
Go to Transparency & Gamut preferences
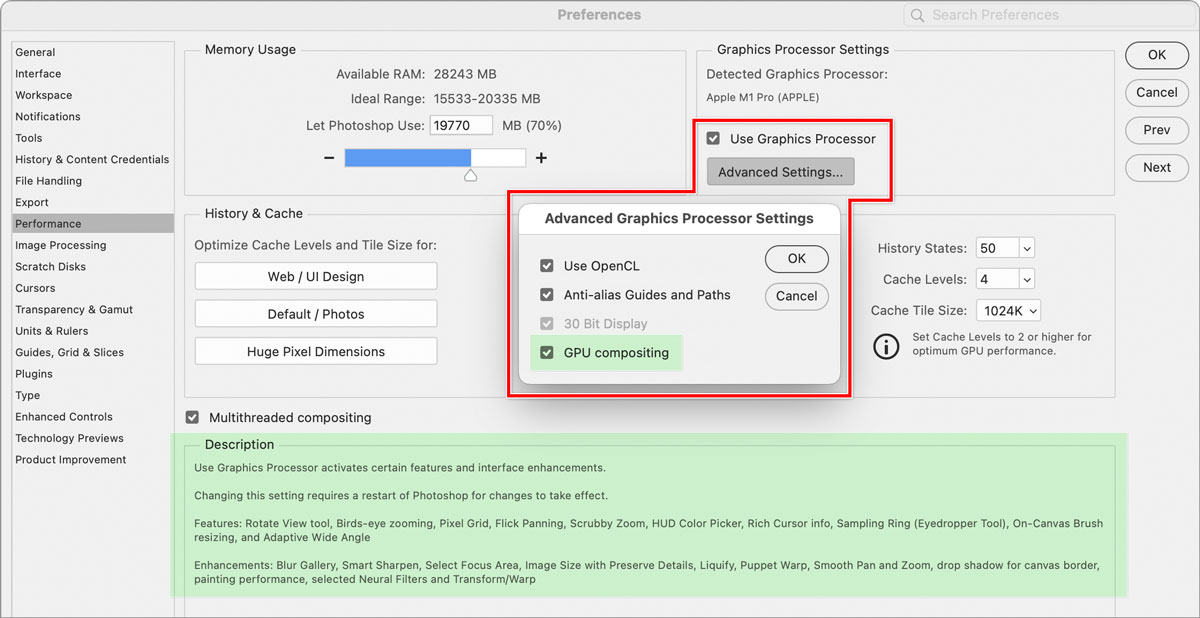[74, 310]
